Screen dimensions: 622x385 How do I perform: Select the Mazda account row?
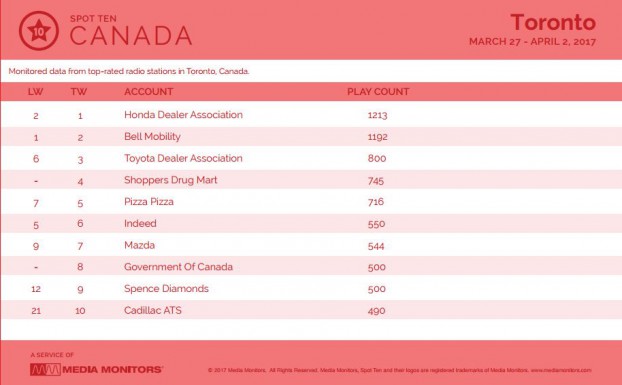point(311,245)
